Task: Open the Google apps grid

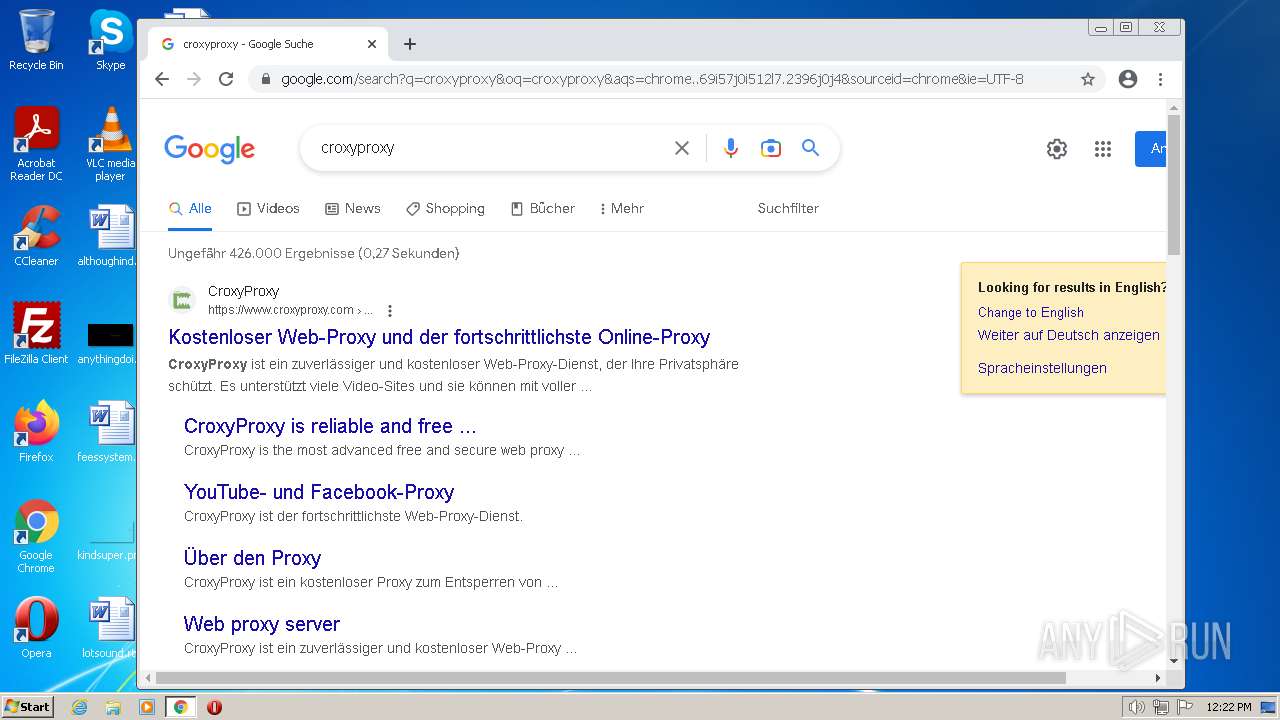Action: coord(1103,149)
